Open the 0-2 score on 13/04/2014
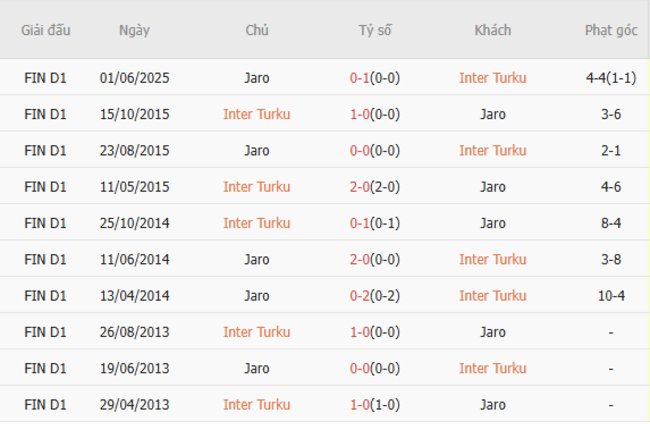This screenshot has width=650, height=430. [359, 296]
